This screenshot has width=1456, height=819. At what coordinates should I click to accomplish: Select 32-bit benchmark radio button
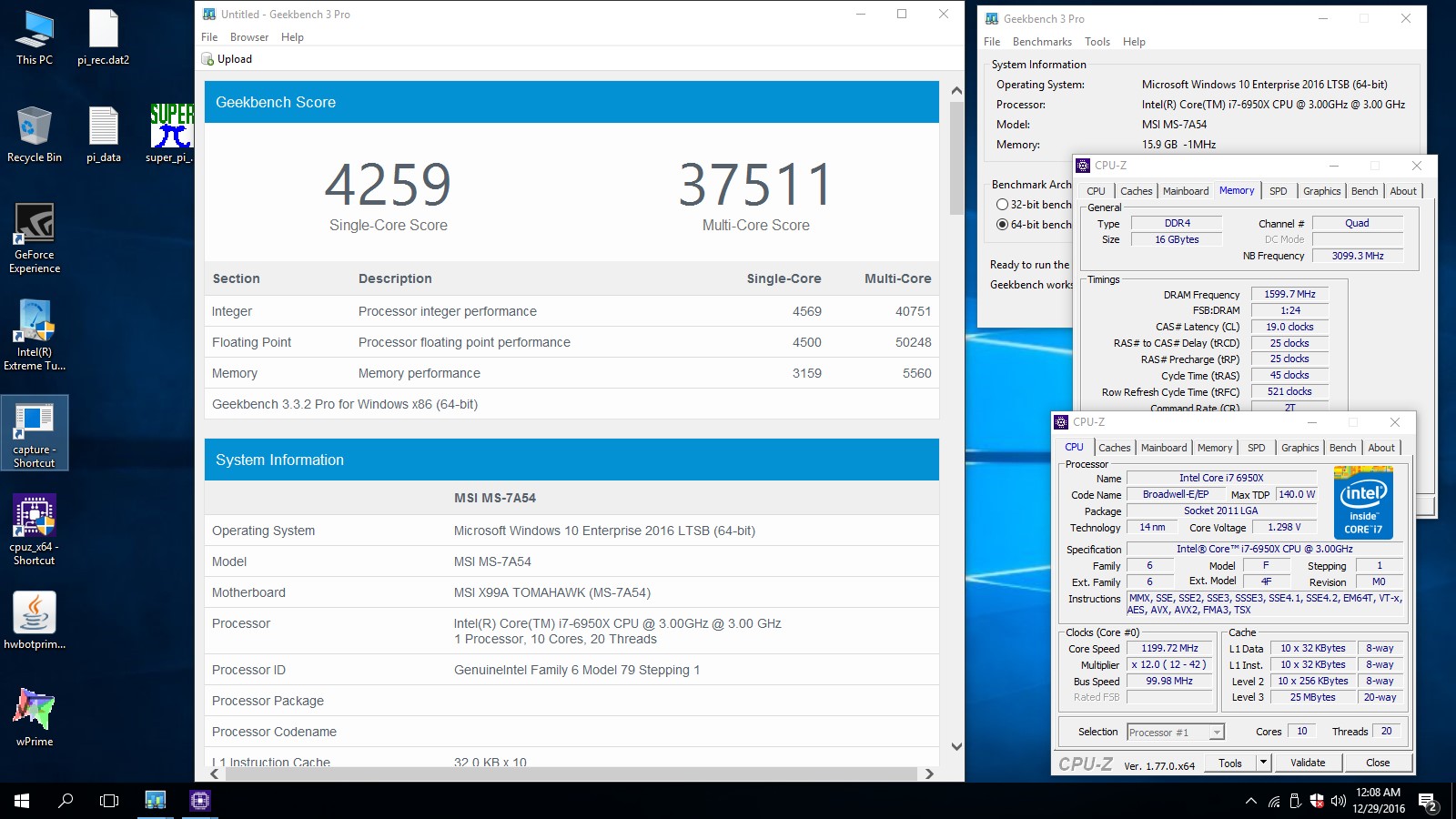pyautogui.click(x=1002, y=205)
